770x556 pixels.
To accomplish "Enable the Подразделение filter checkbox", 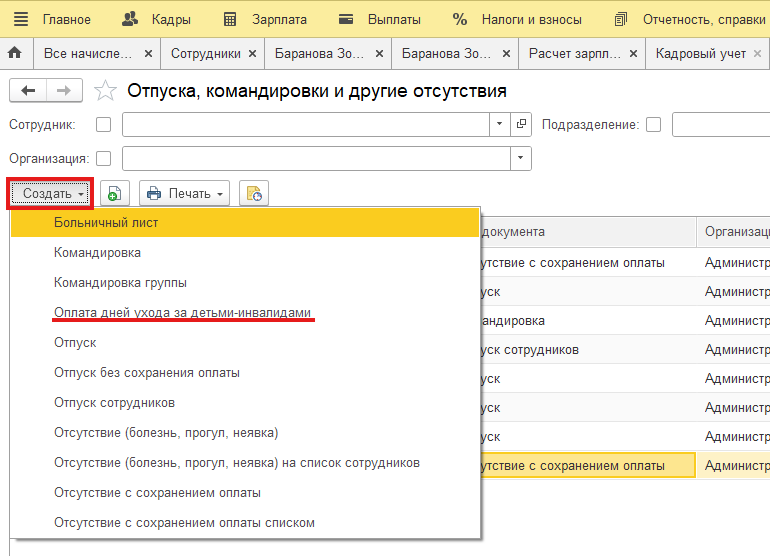I will tap(654, 125).
